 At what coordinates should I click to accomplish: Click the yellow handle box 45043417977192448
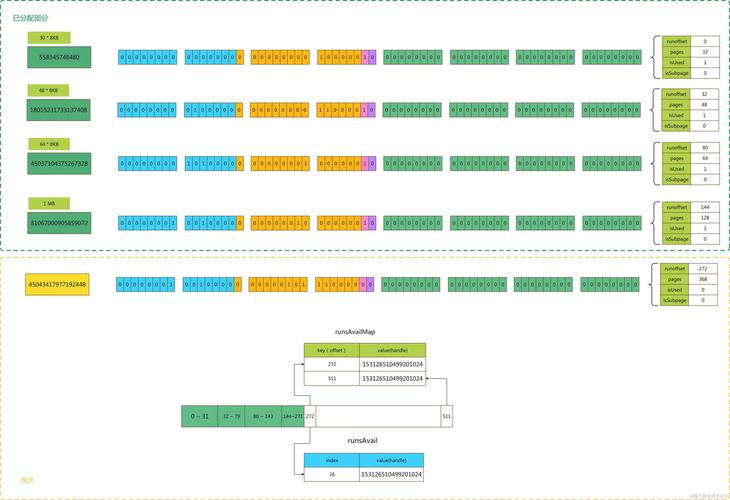coord(56,285)
